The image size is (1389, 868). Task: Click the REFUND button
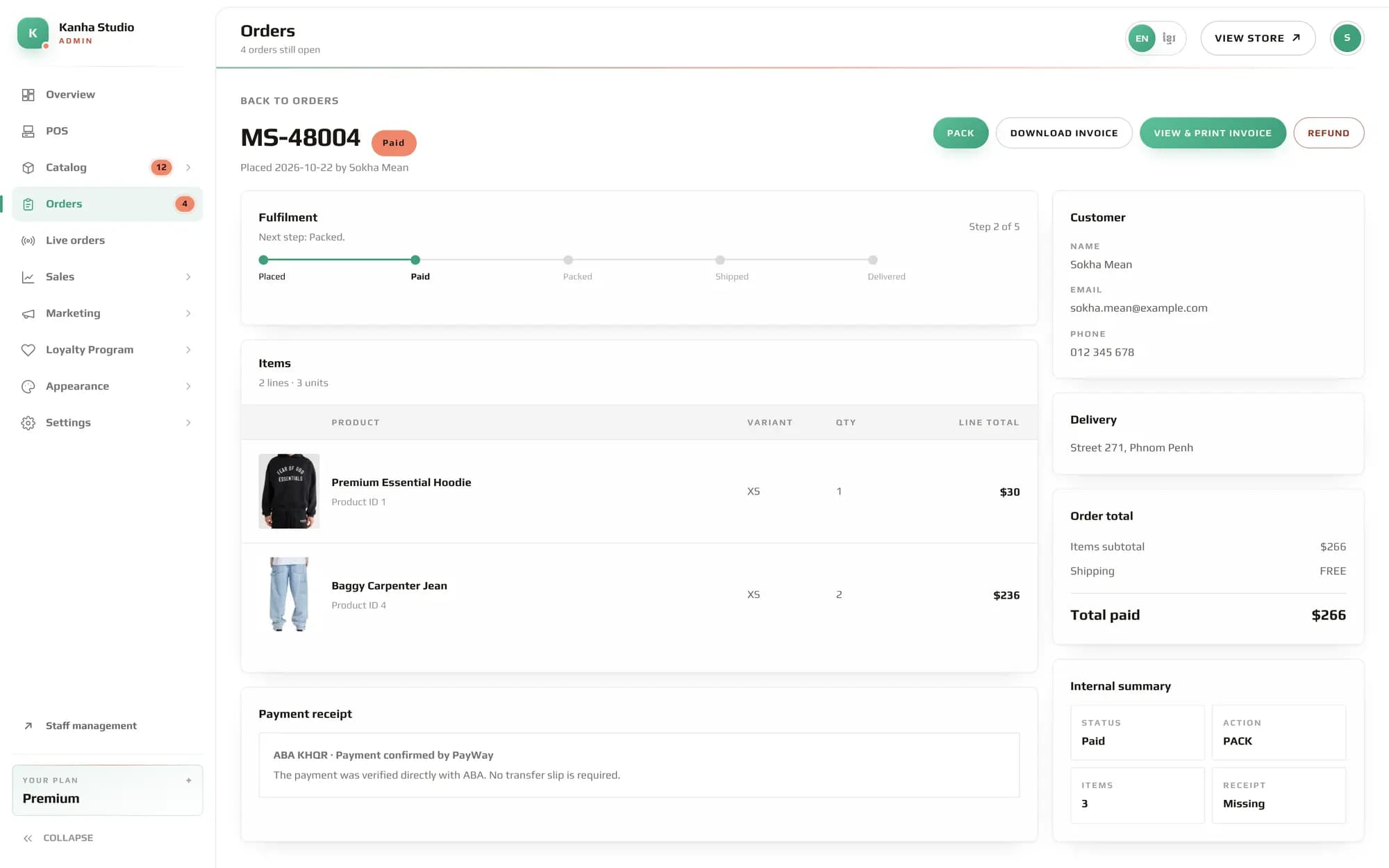1329,133
